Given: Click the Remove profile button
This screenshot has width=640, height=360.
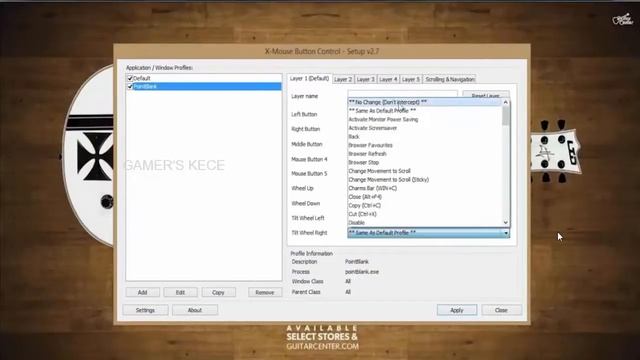Looking at the screenshot, I should coord(265,292).
